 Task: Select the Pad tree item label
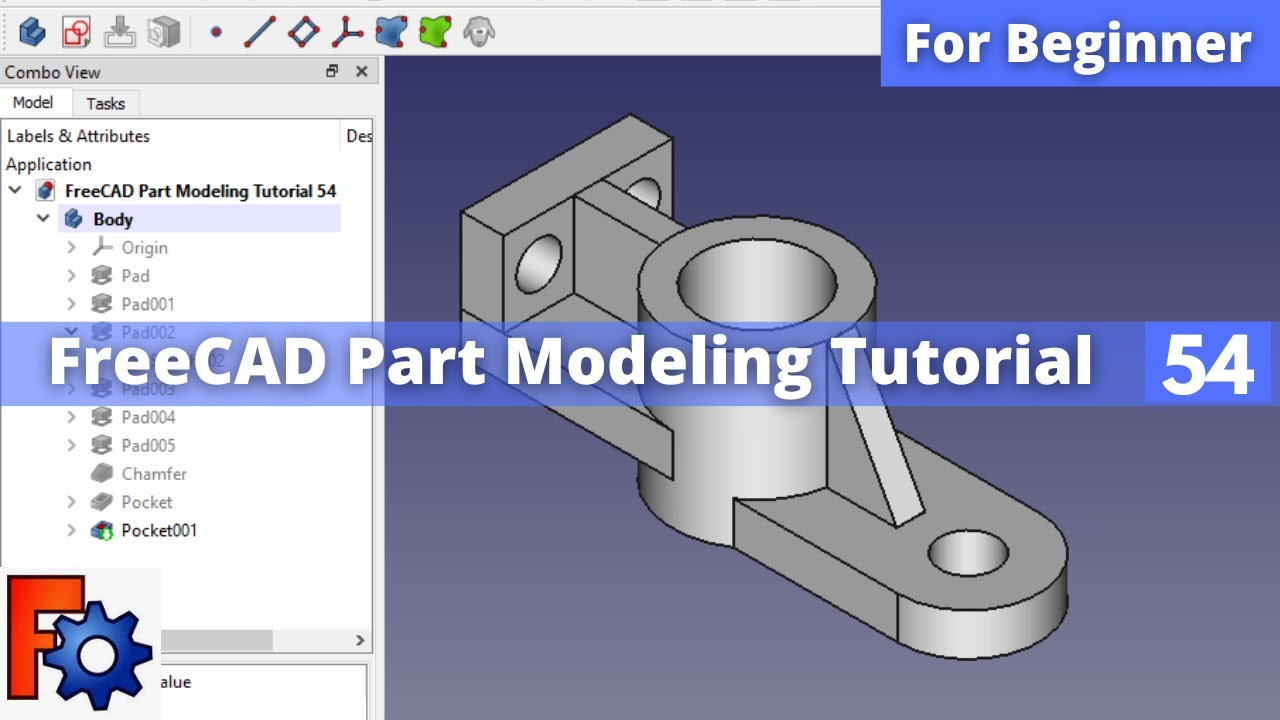pos(136,275)
